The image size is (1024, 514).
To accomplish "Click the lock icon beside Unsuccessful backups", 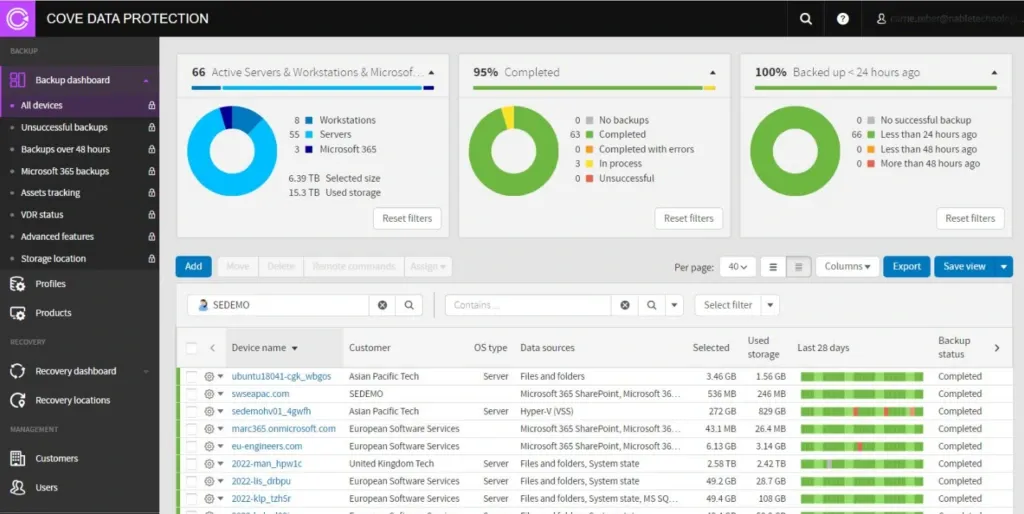I will (152, 127).
